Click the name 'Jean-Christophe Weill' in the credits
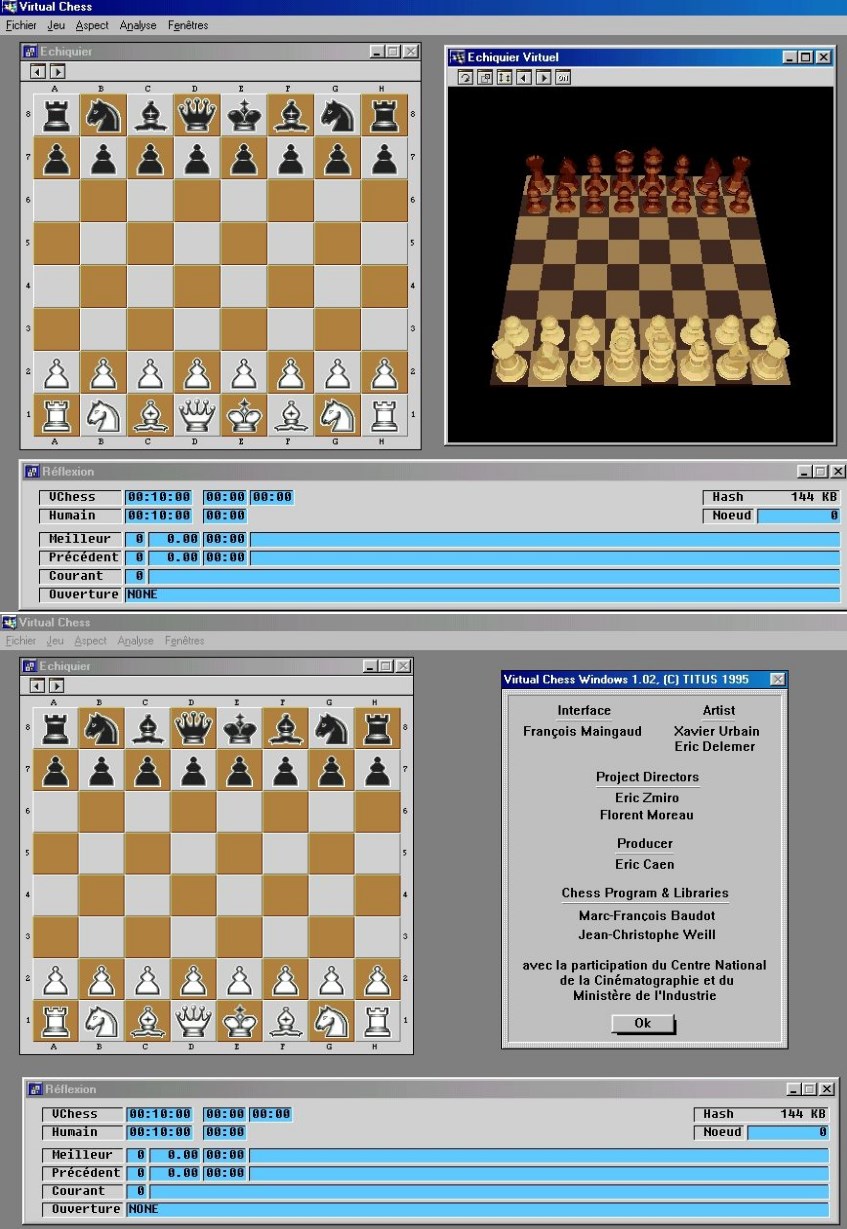This screenshot has height=1229, width=847. [x=647, y=935]
